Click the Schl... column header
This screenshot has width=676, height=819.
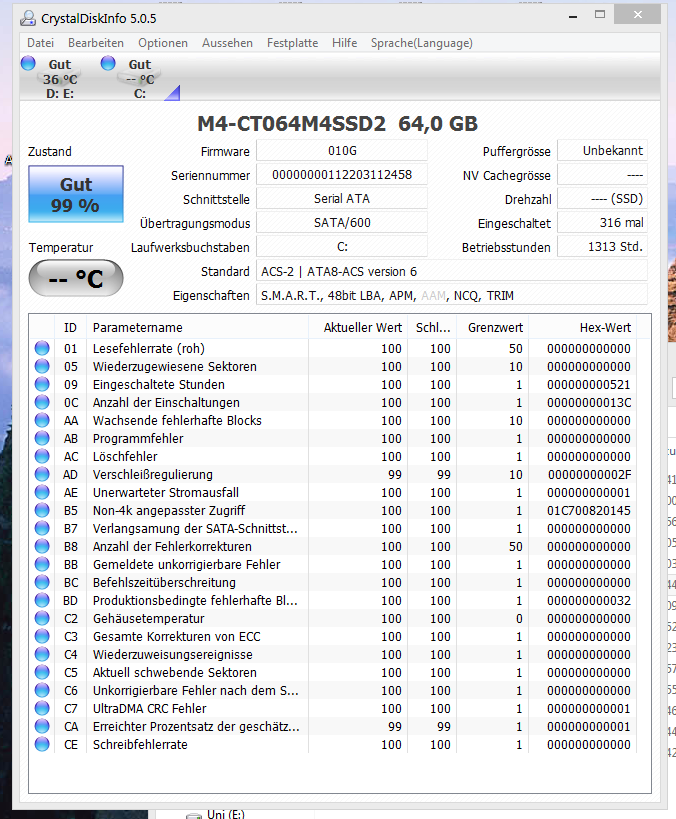point(433,327)
